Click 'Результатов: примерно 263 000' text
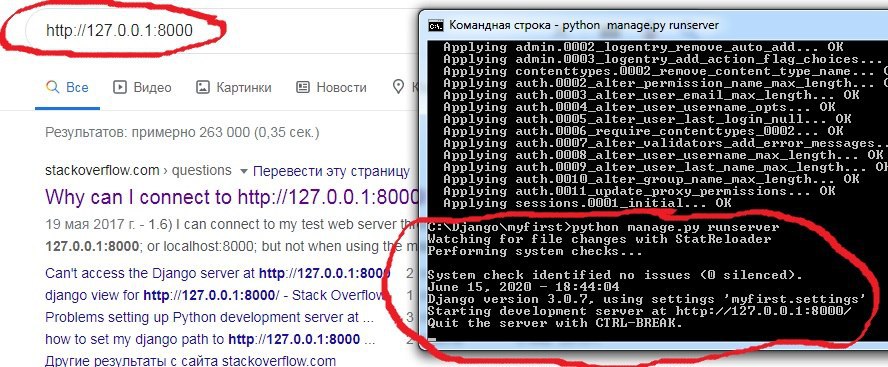The image size is (888, 367). (x=182, y=133)
